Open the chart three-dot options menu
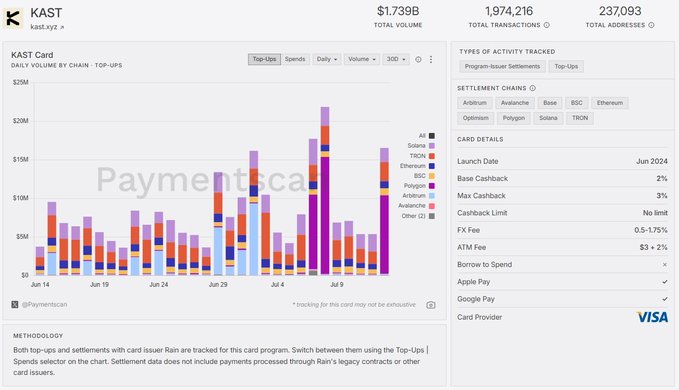This screenshot has width=679, height=390. click(431, 59)
